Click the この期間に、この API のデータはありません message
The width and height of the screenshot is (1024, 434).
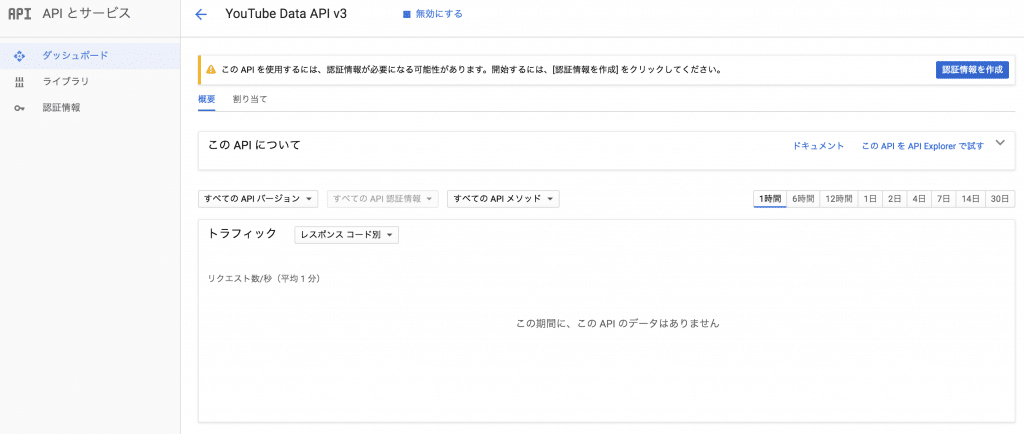pos(618,323)
